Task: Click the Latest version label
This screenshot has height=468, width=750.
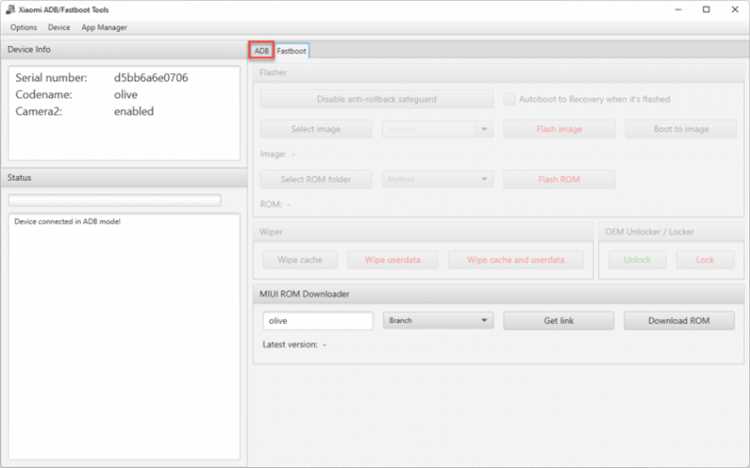Action: pos(290,345)
